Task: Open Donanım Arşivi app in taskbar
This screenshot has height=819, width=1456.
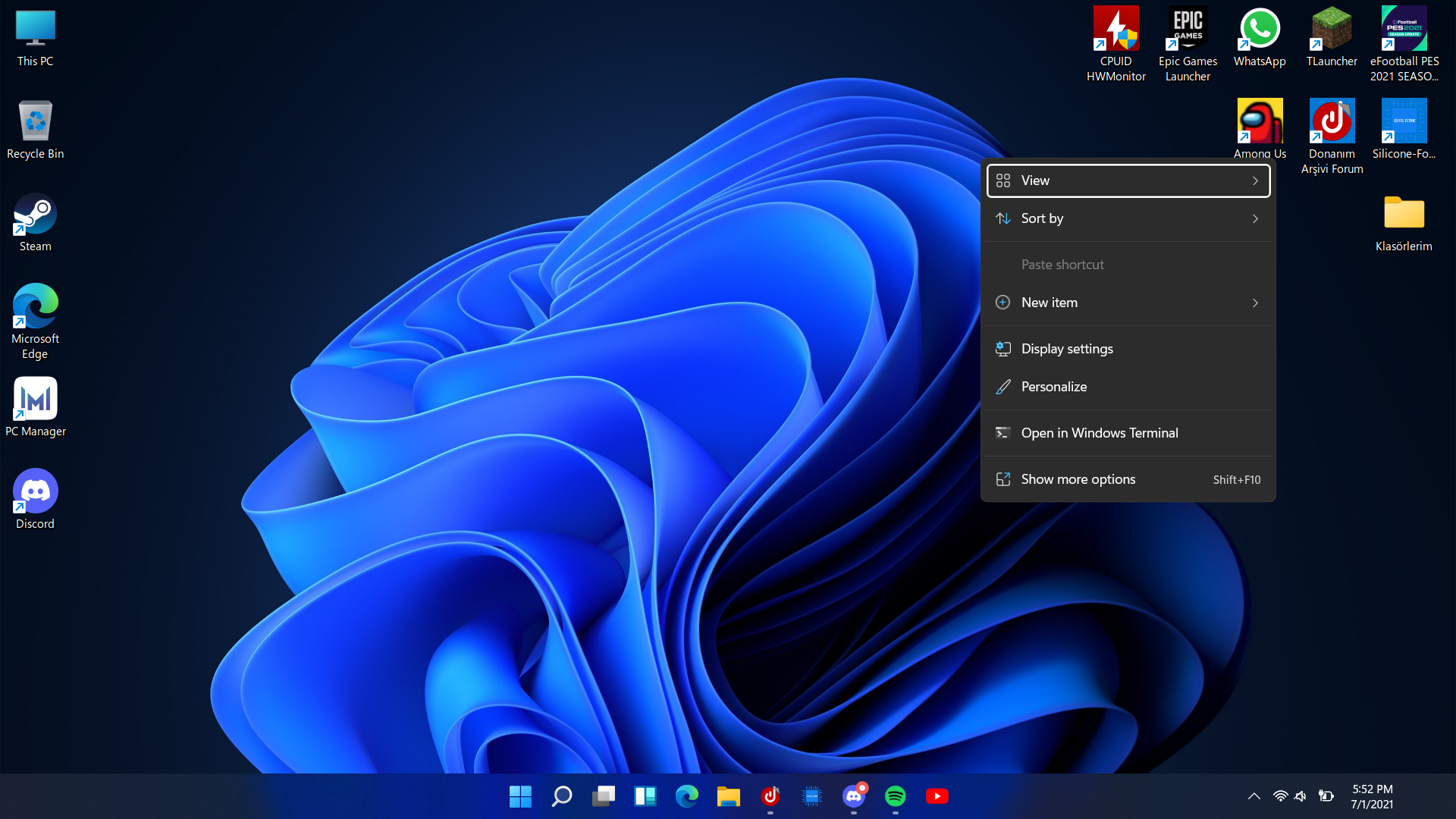Action: (x=770, y=796)
